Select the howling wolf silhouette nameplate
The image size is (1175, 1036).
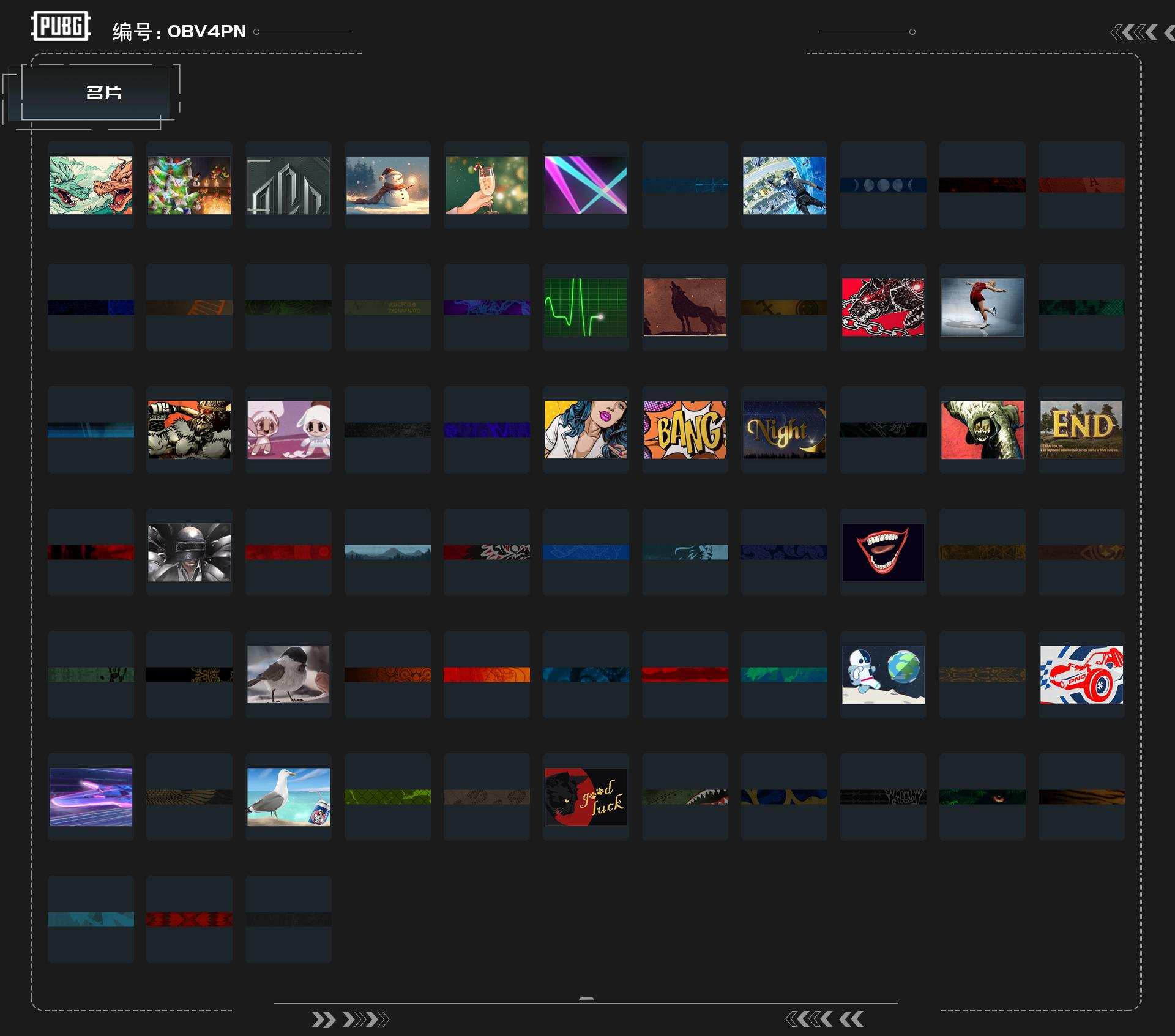tap(685, 307)
